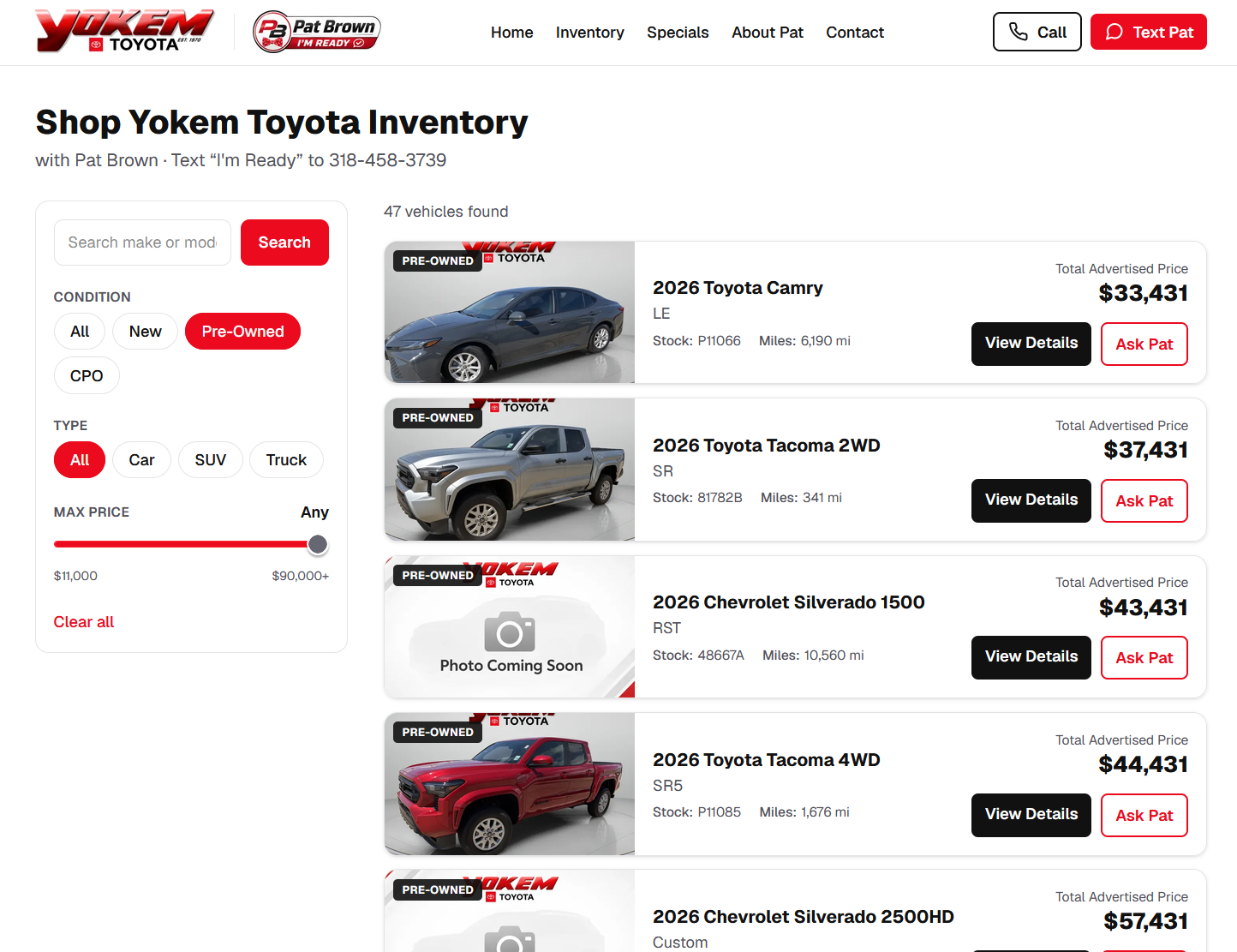Image resolution: width=1237 pixels, height=952 pixels.
Task: Open the About Pat page
Action: (768, 33)
